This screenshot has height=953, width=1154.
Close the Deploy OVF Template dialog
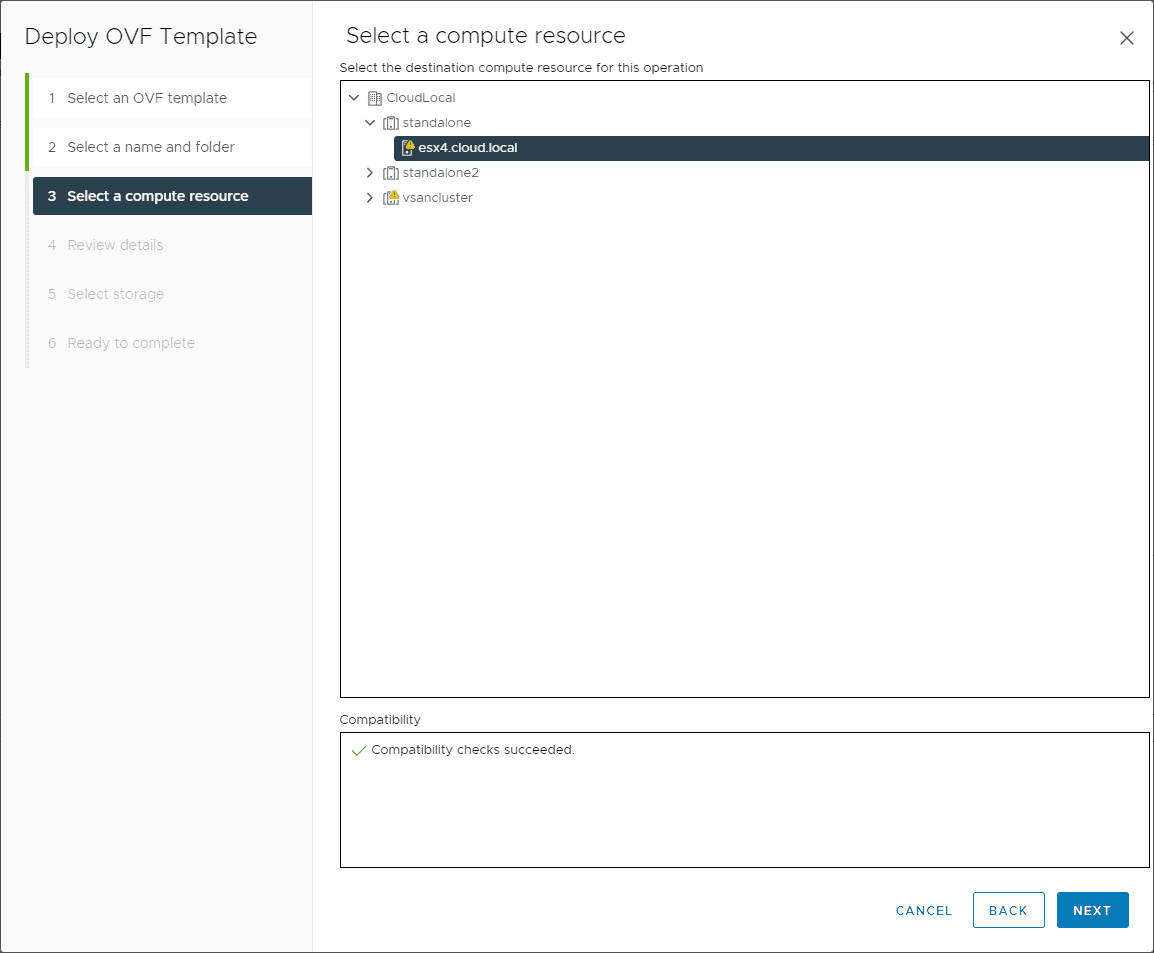(x=1126, y=38)
